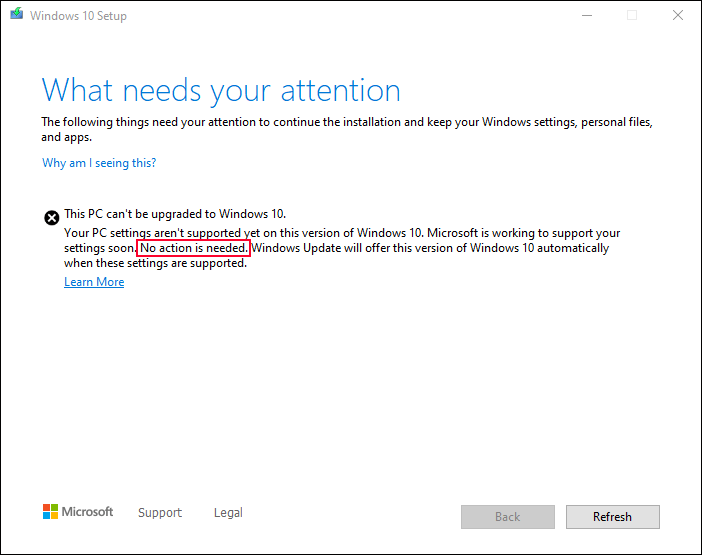The width and height of the screenshot is (702, 555).
Task: Click the Microsoft logo
Action: click(78, 512)
